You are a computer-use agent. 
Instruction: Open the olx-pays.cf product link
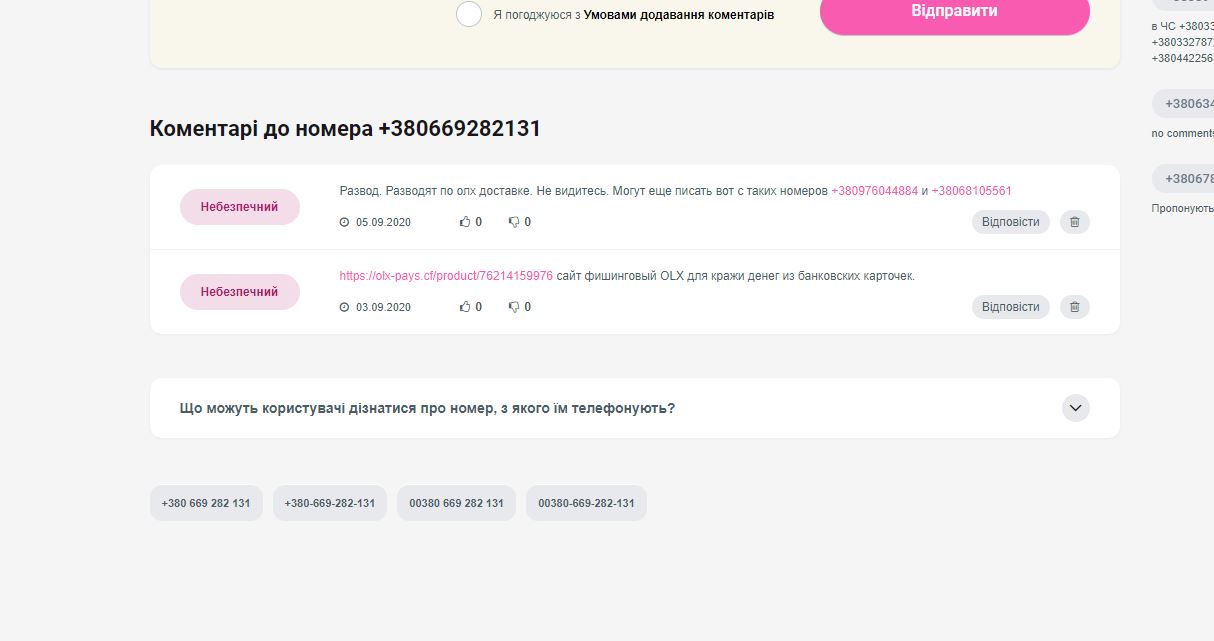[x=446, y=276]
